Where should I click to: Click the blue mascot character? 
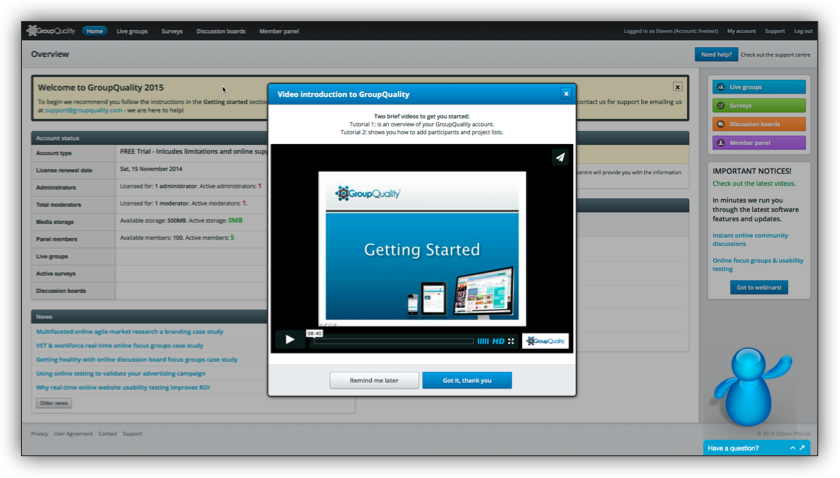[751, 387]
